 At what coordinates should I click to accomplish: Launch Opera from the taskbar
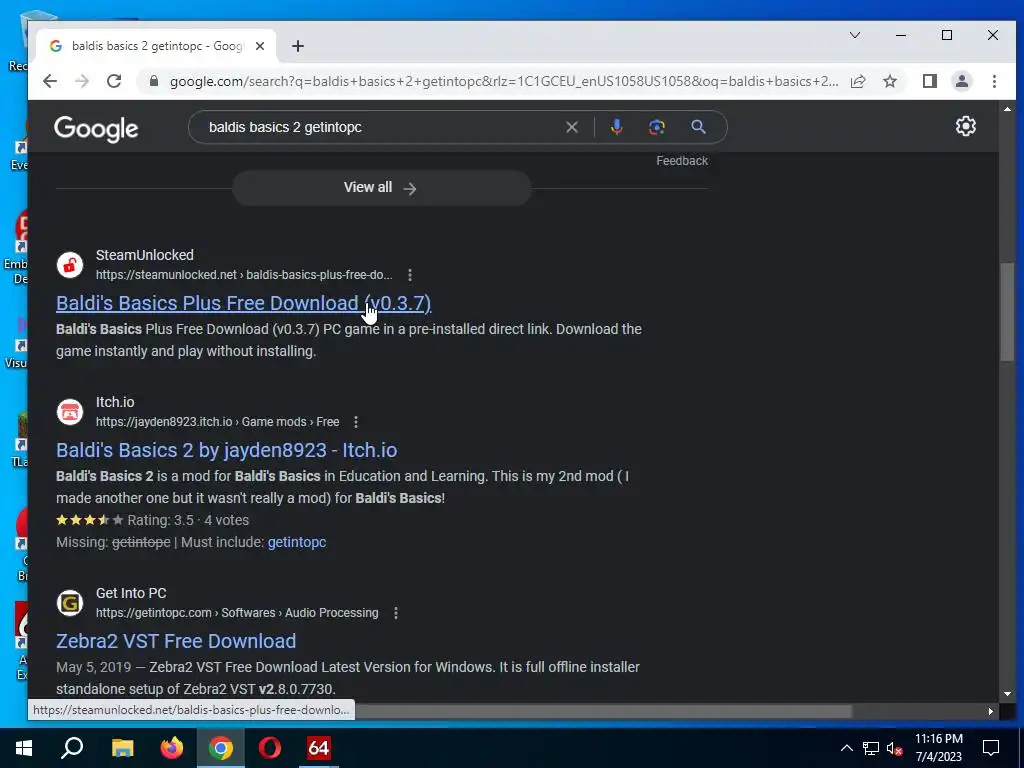pyautogui.click(x=270, y=748)
